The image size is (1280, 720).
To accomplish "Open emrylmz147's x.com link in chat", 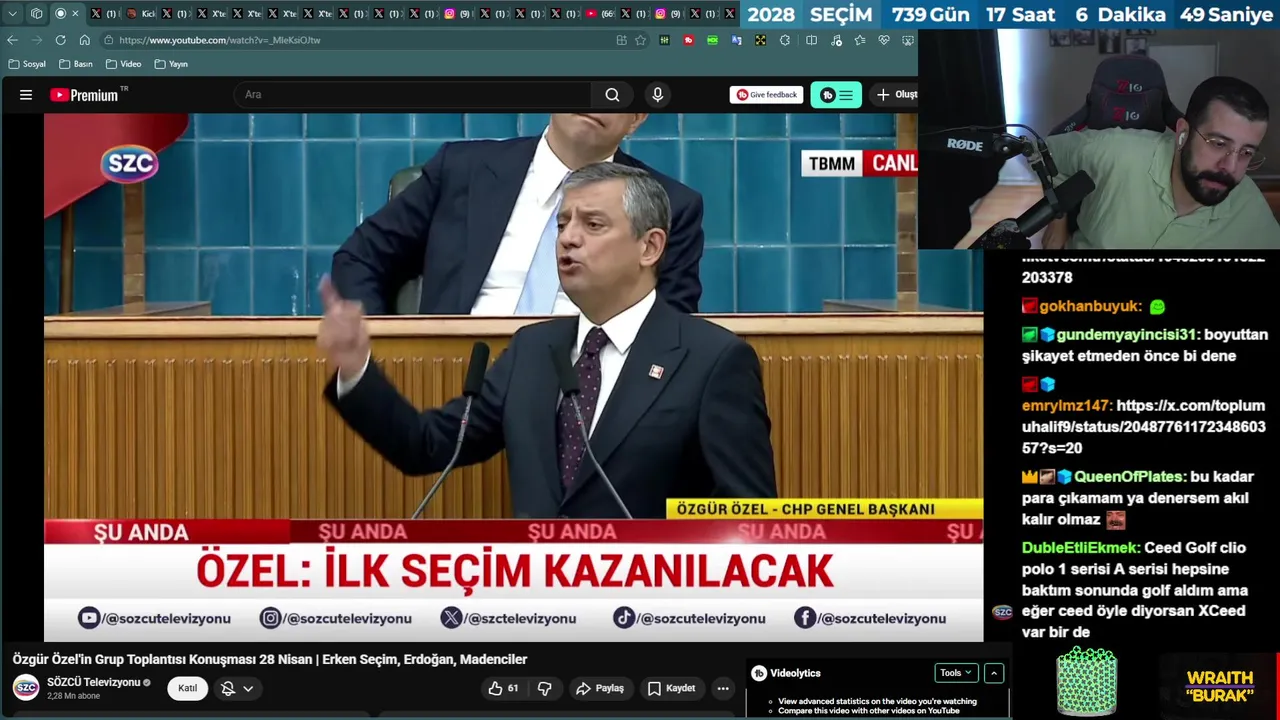I will [1143, 427].
